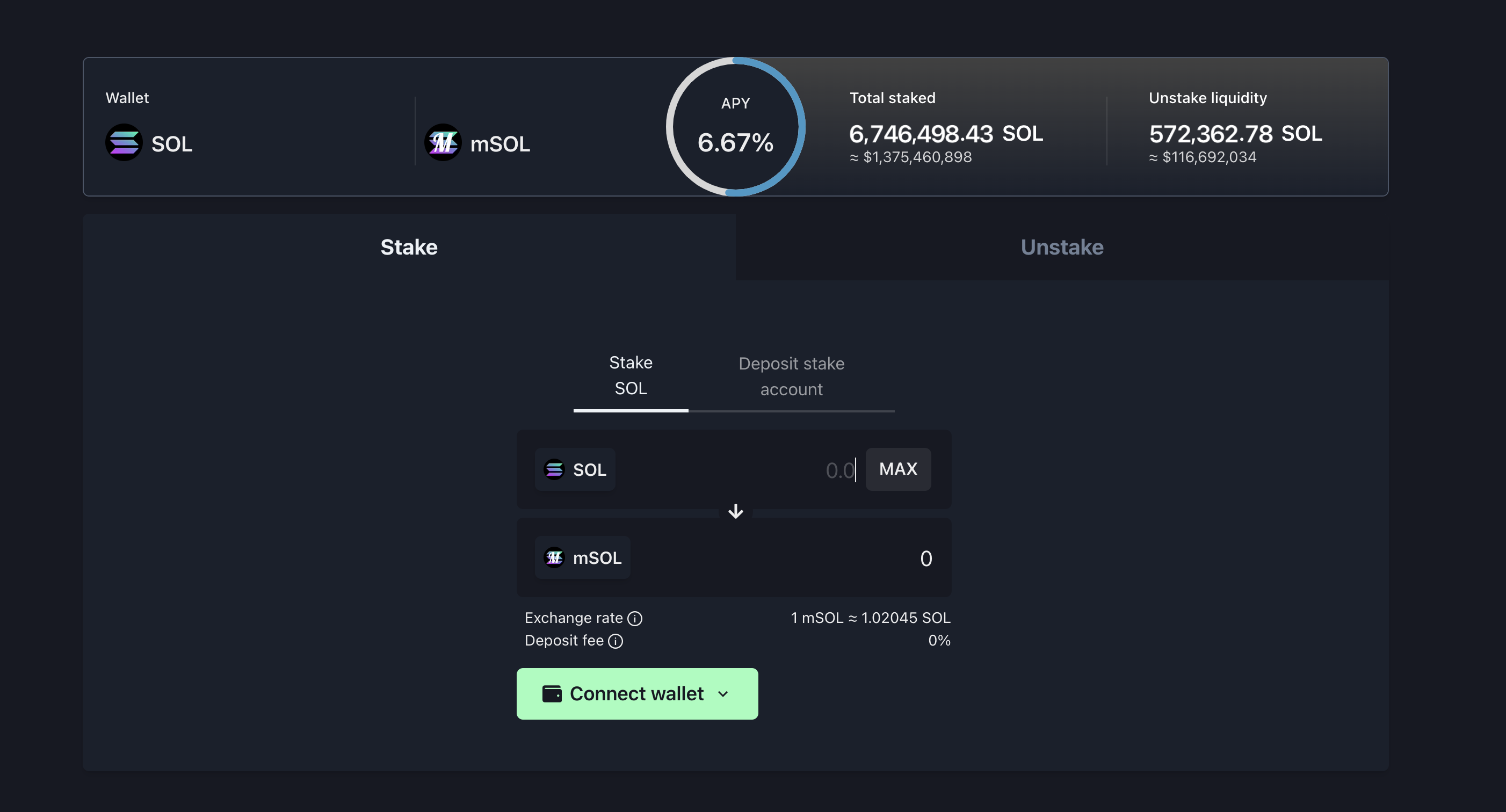Viewport: 1506px width, 812px height.
Task: Click the small SOL token icon in input
Action: [x=554, y=469]
